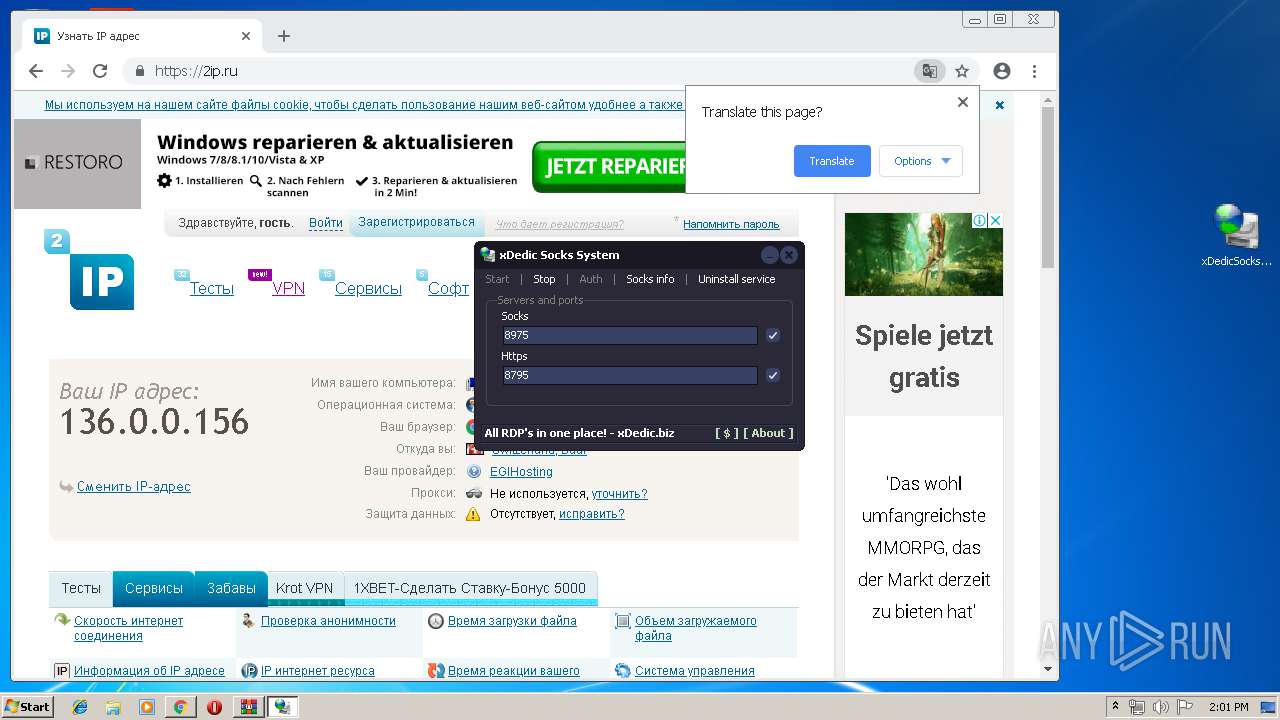Open Socks info in xDedic
The height and width of the screenshot is (720, 1280).
click(x=650, y=279)
